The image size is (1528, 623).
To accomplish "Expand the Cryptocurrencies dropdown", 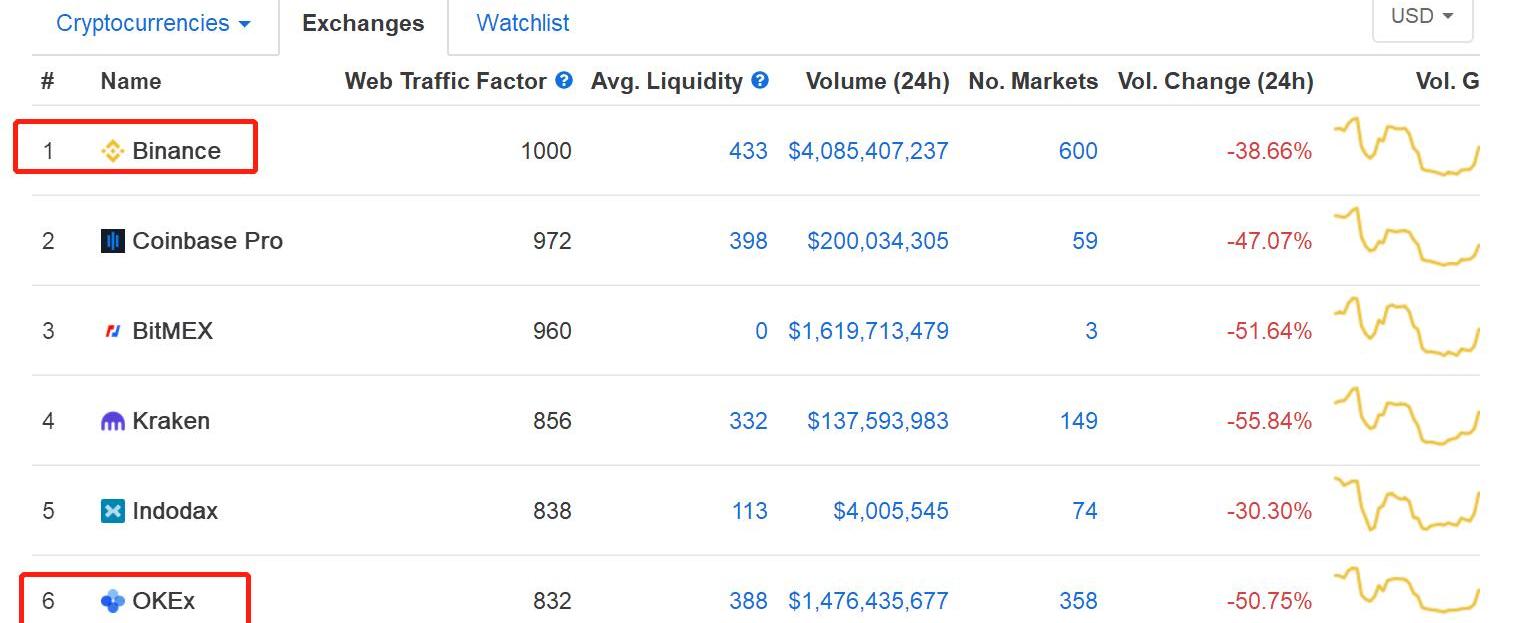I will pos(153,23).
